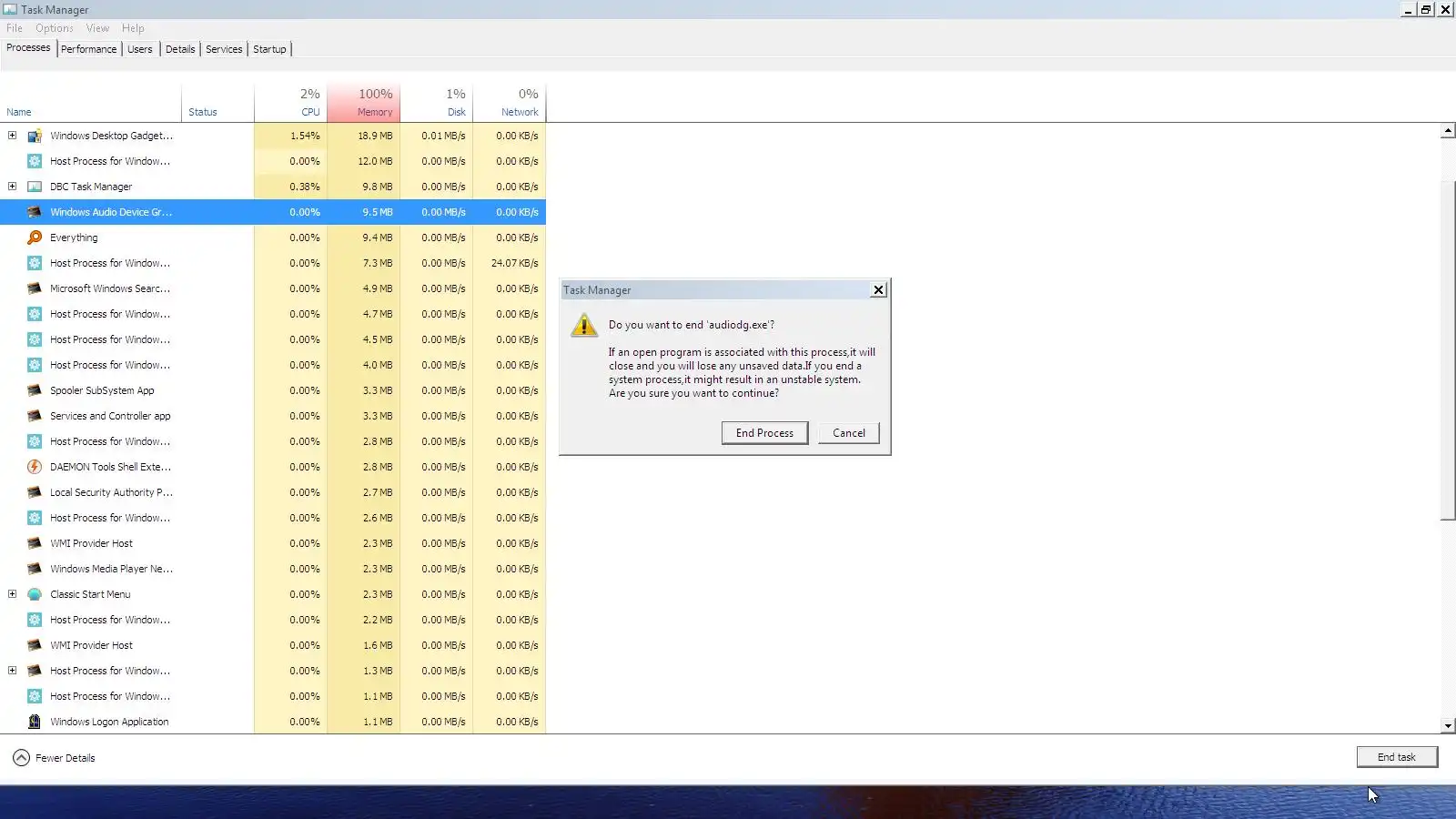Collapse the view with Fewer Details
This screenshot has width=1456, height=819.
coord(54,758)
